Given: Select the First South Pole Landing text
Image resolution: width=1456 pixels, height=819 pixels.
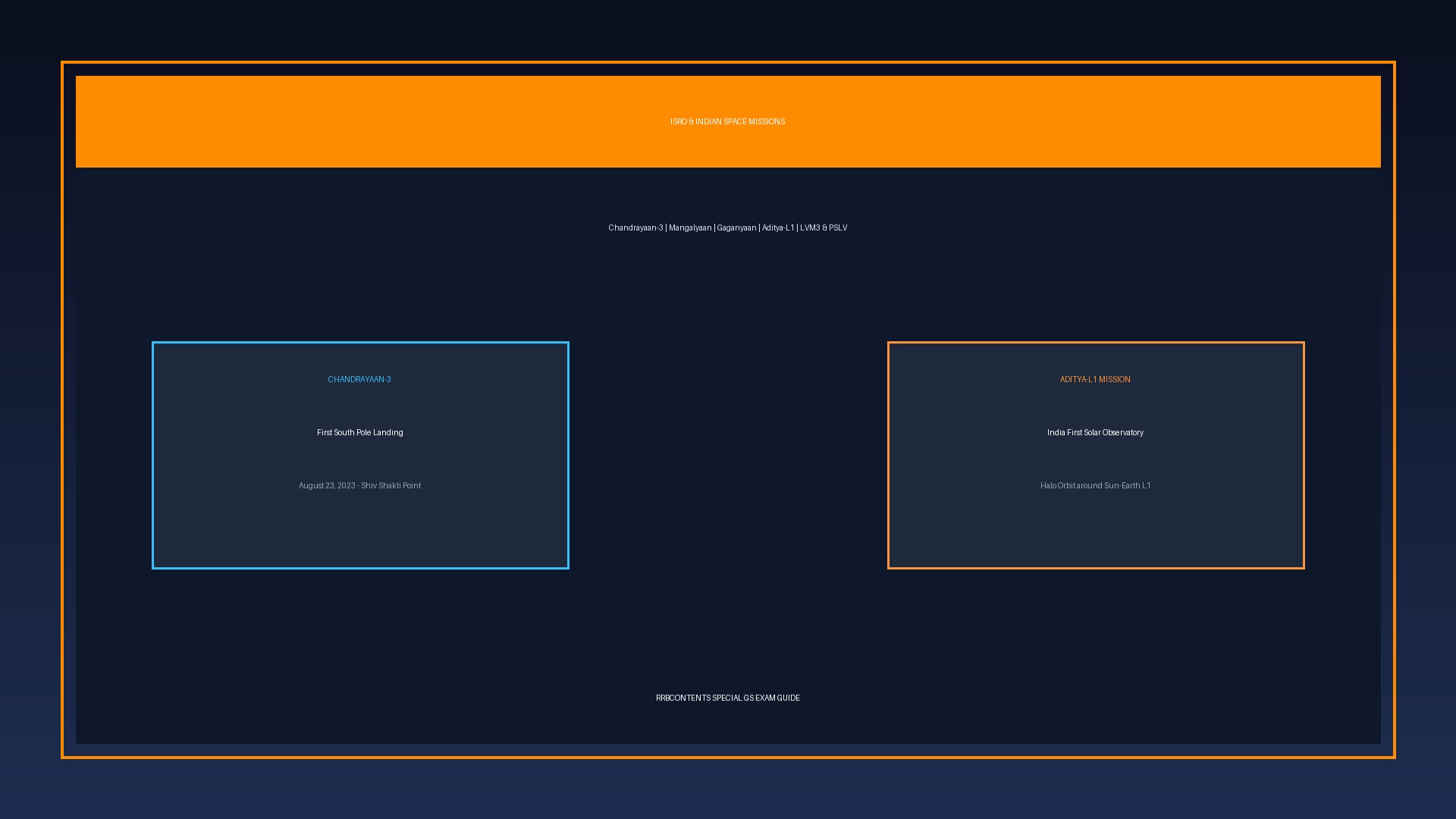Looking at the screenshot, I should click(360, 432).
